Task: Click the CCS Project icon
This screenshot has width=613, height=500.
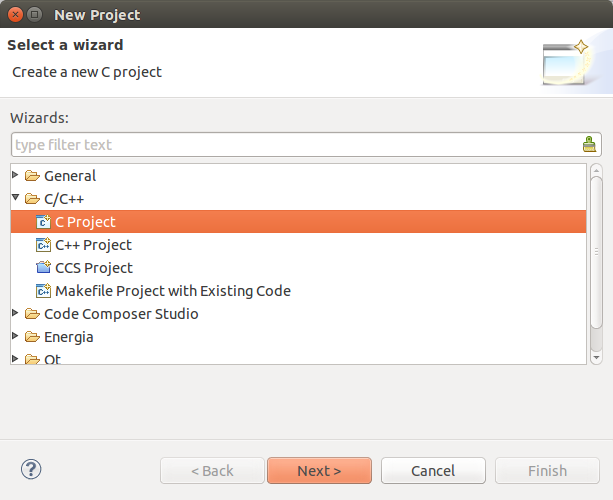Action: click(43, 268)
